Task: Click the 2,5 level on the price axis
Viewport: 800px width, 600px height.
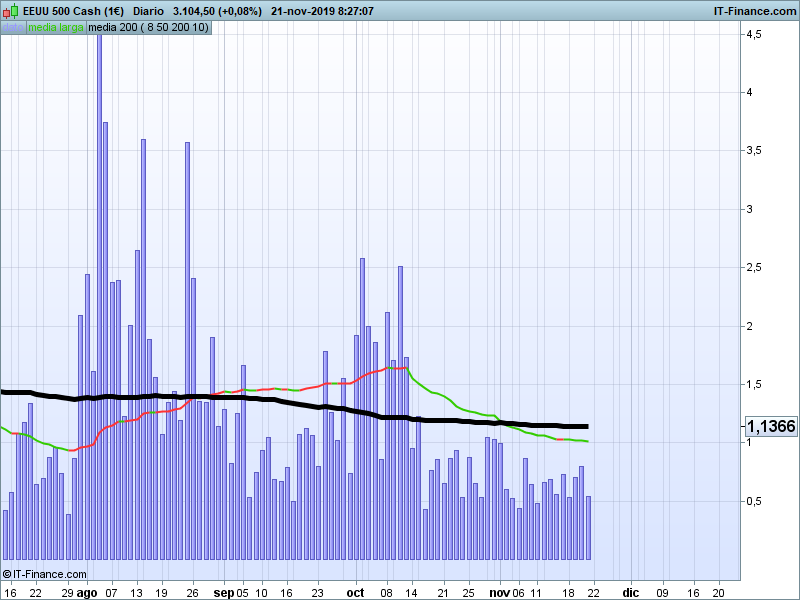Action: click(753, 267)
